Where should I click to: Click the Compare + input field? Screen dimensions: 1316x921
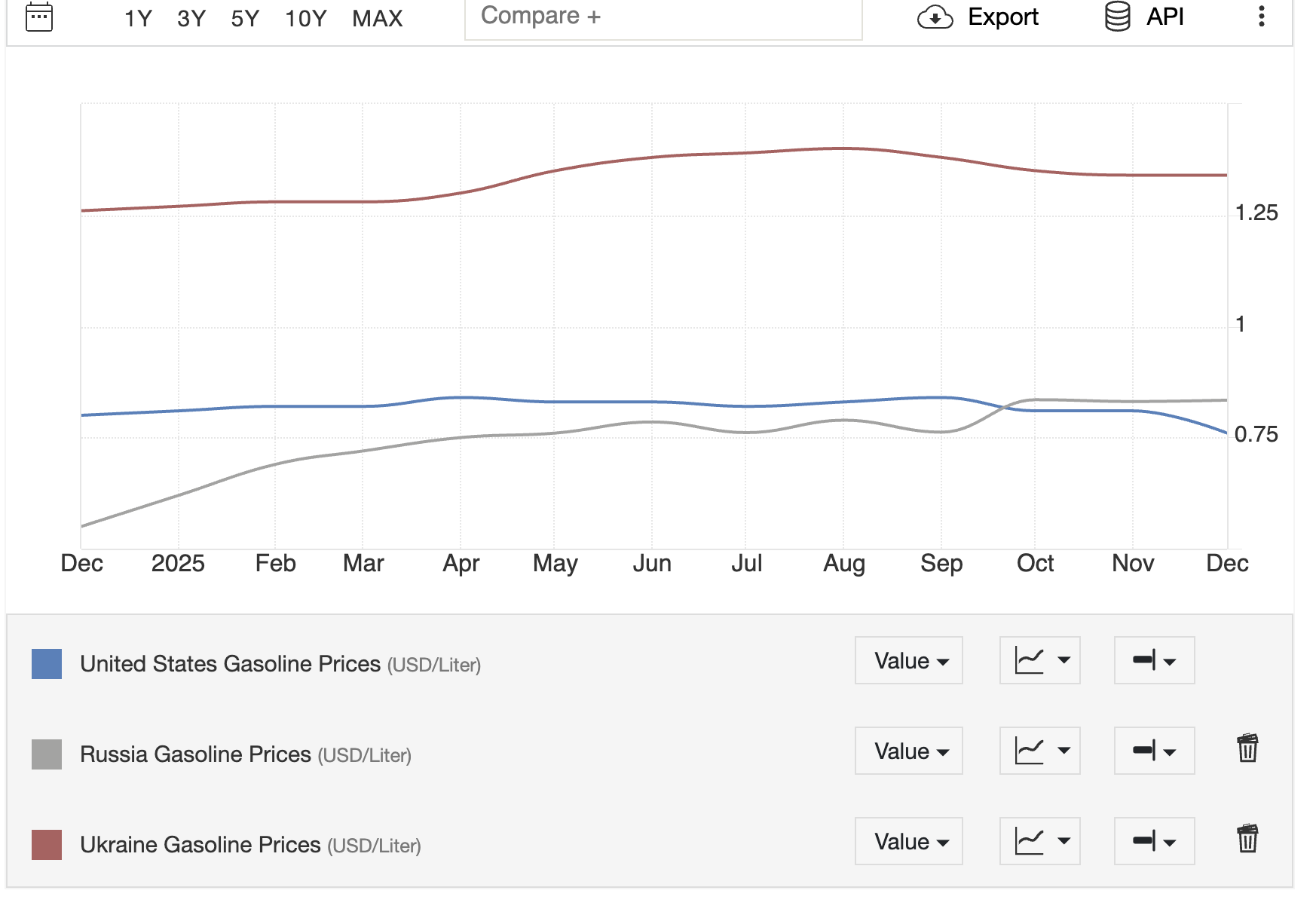coord(663,17)
